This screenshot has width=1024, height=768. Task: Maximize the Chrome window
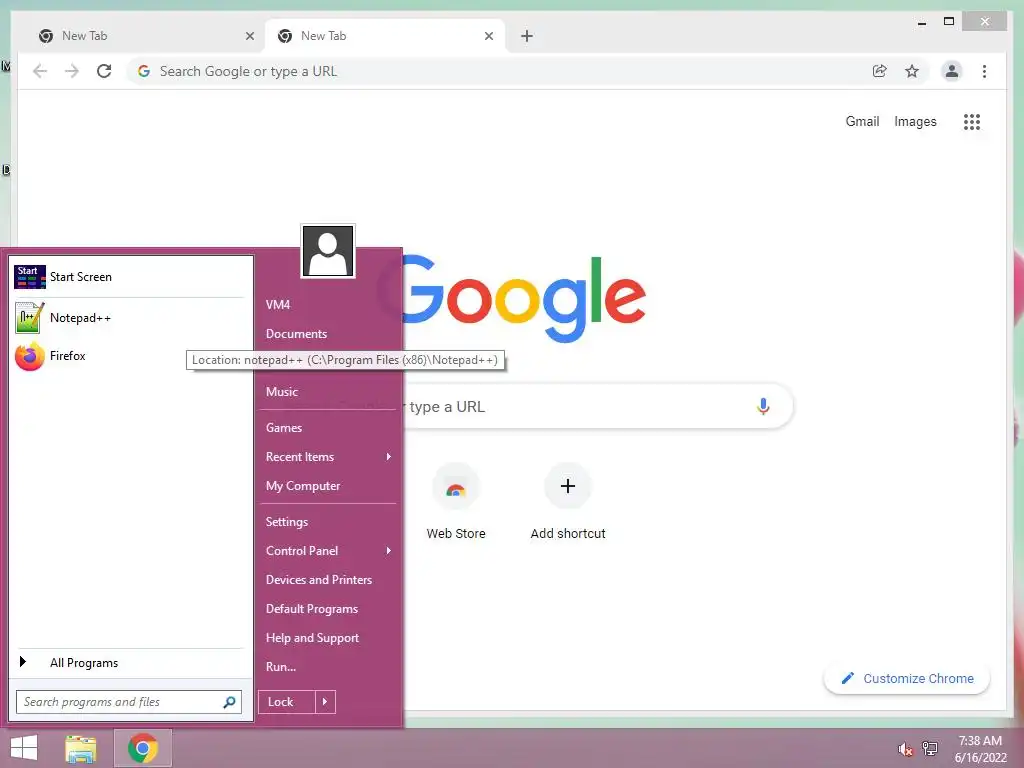pyautogui.click(x=949, y=22)
